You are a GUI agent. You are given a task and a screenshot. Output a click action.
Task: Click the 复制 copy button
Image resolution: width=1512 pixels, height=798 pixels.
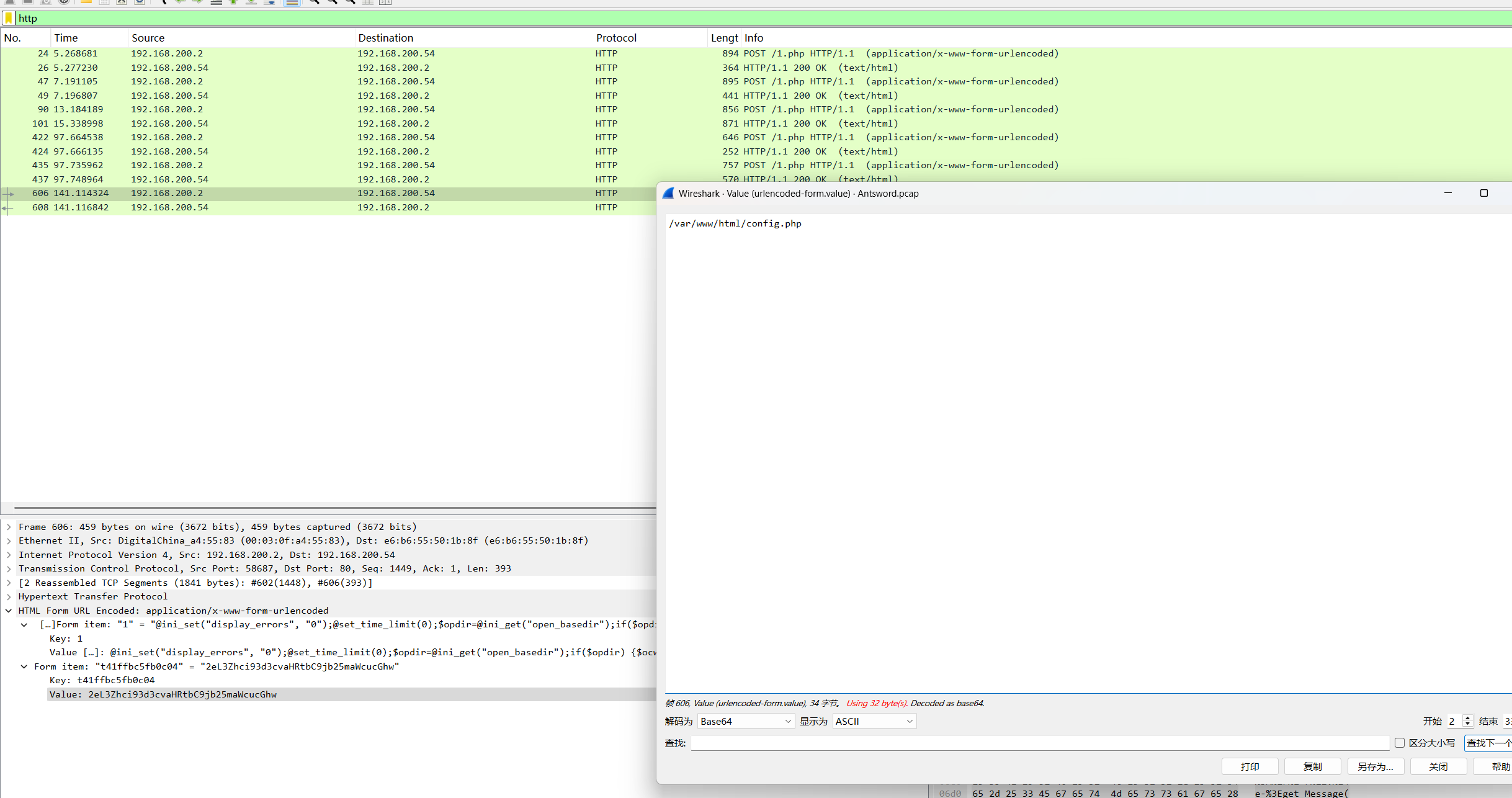[x=1312, y=766]
